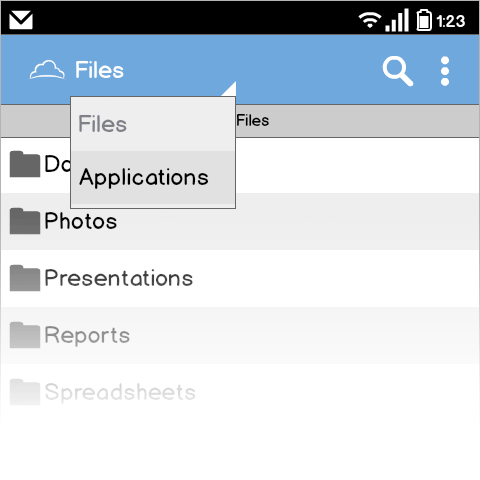Image resolution: width=480 pixels, height=480 pixels.
Task: Click the Reports folder icon
Action: [x=25, y=335]
